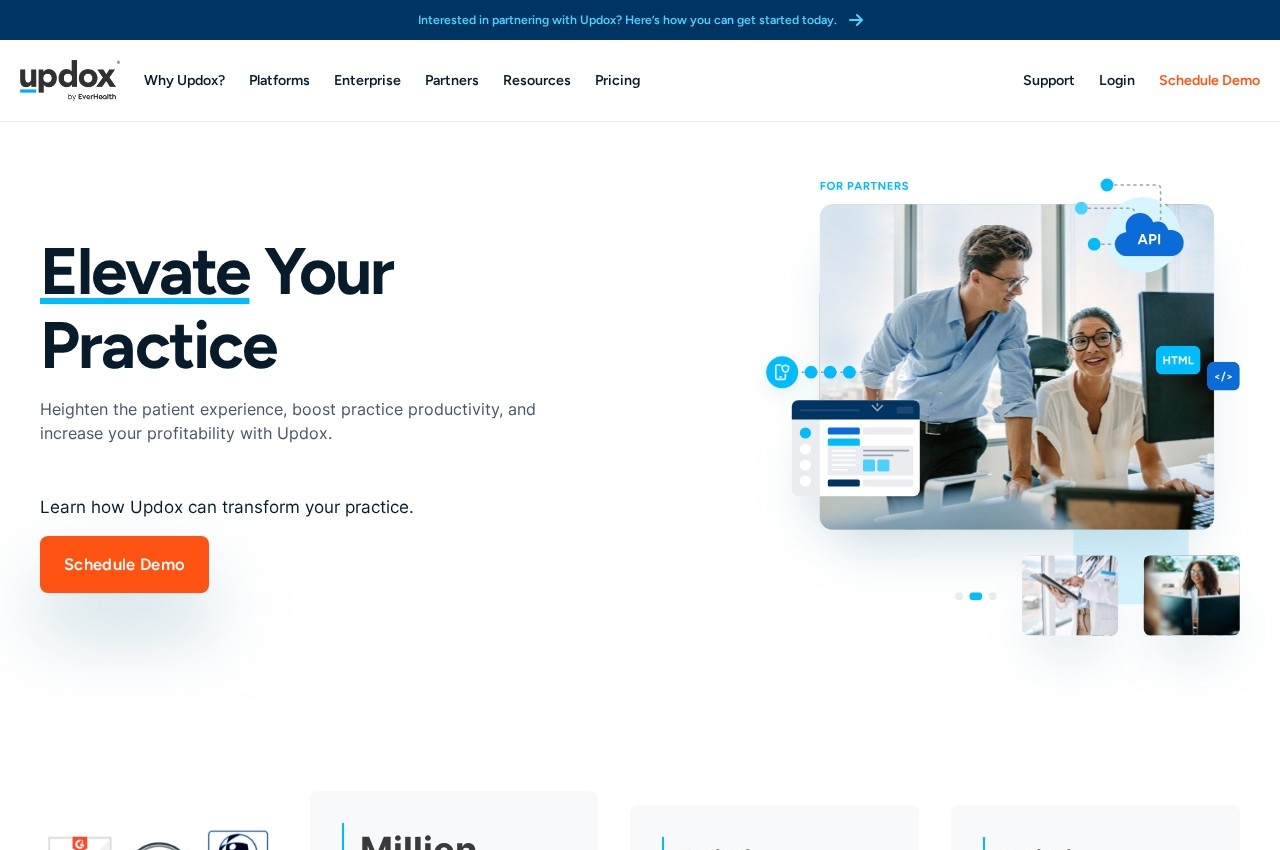The image size is (1280, 850).
Task: Click the 'Learn how Updox can transform' text
Action: coord(227,507)
